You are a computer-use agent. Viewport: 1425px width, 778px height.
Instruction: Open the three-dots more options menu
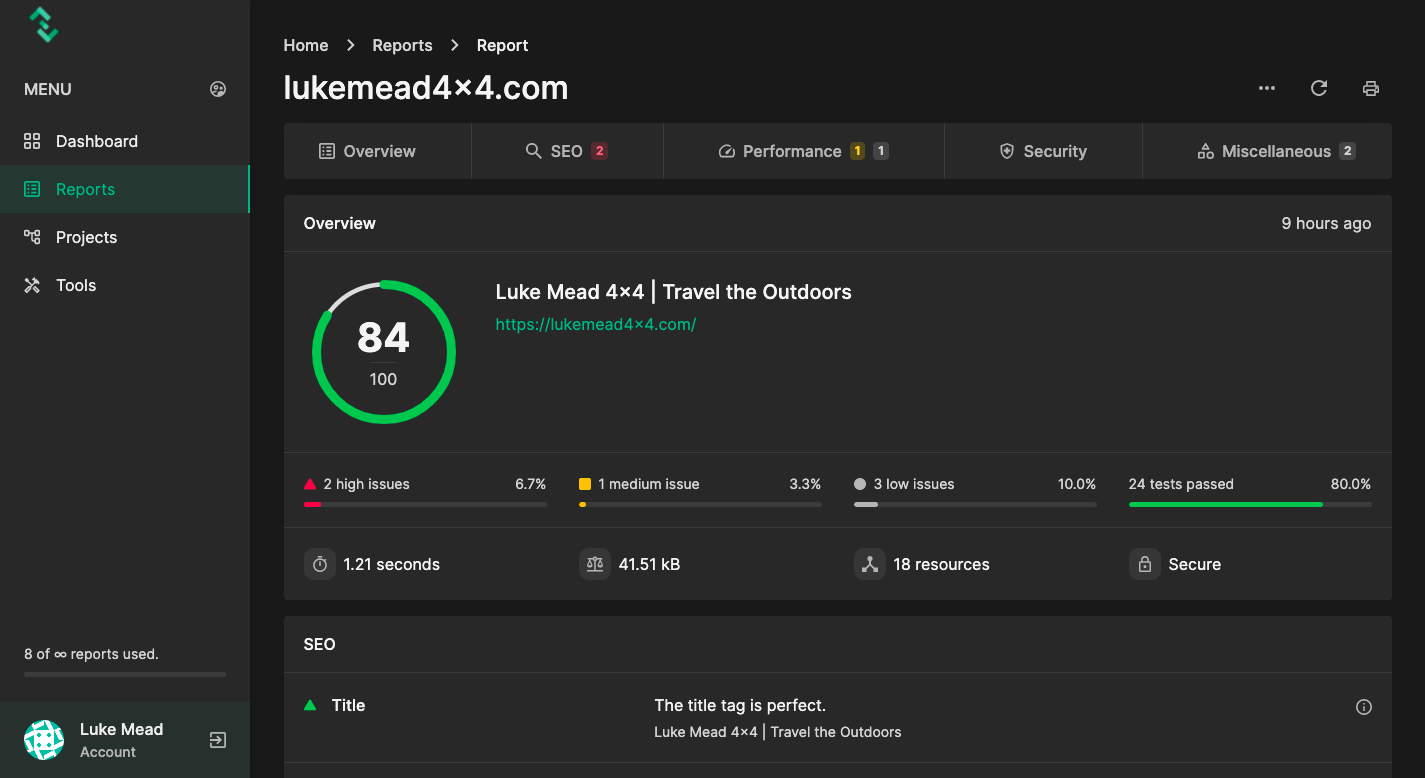(1267, 88)
